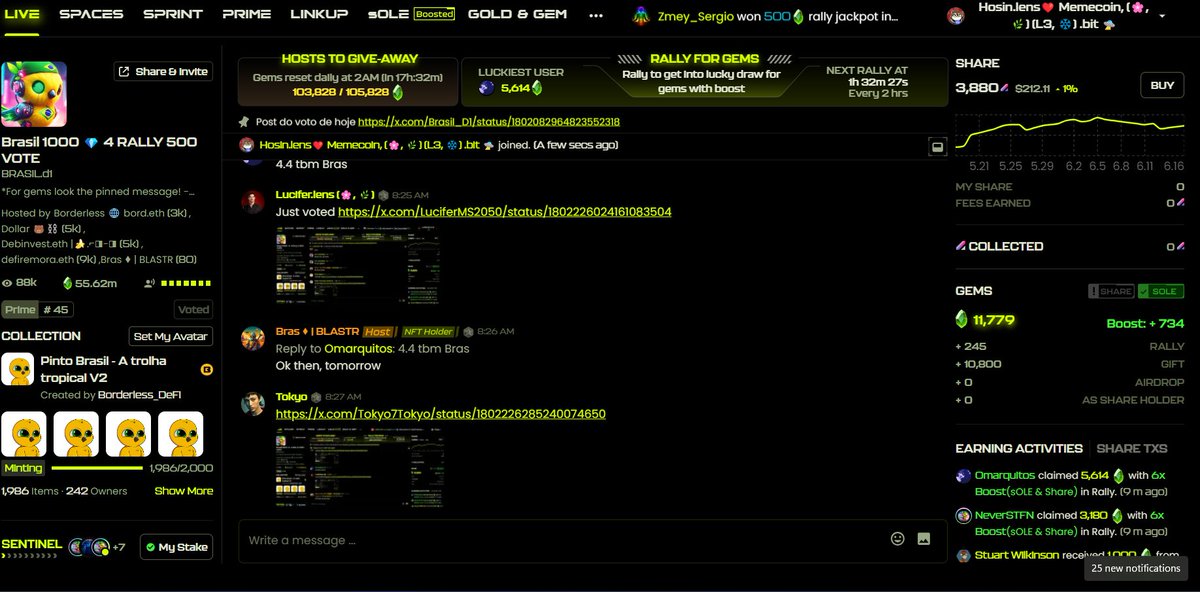Image resolution: width=1200 pixels, height=592 pixels.
Task: Toggle the SOLE gems filter
Action: coord(1160,291)
